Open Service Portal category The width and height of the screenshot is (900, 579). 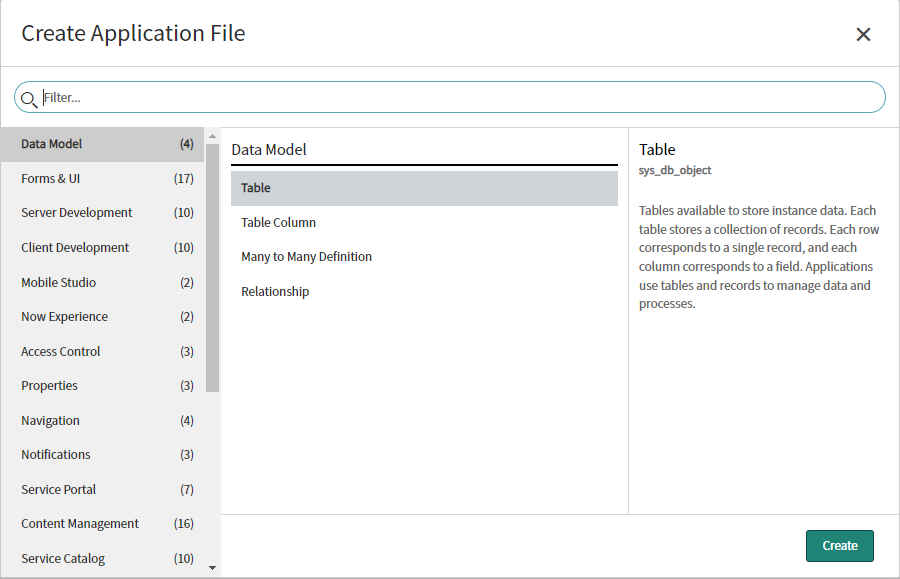click(102, 490)
